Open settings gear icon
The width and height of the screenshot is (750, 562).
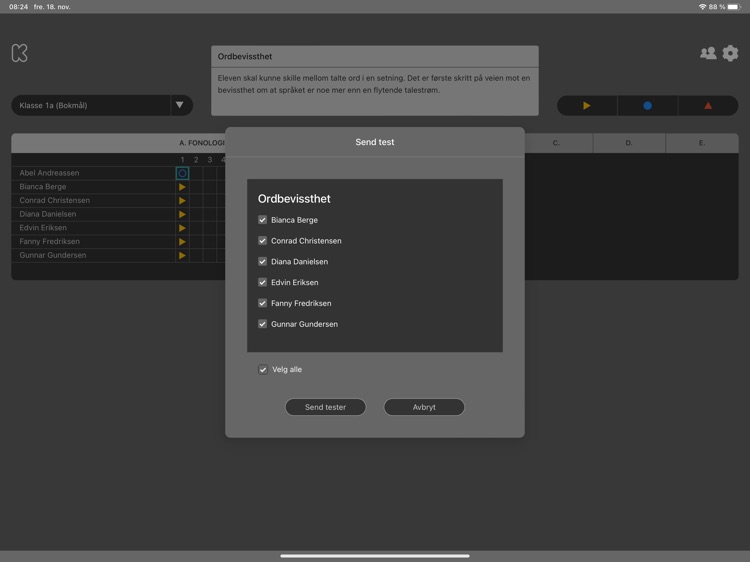point(730,53)
